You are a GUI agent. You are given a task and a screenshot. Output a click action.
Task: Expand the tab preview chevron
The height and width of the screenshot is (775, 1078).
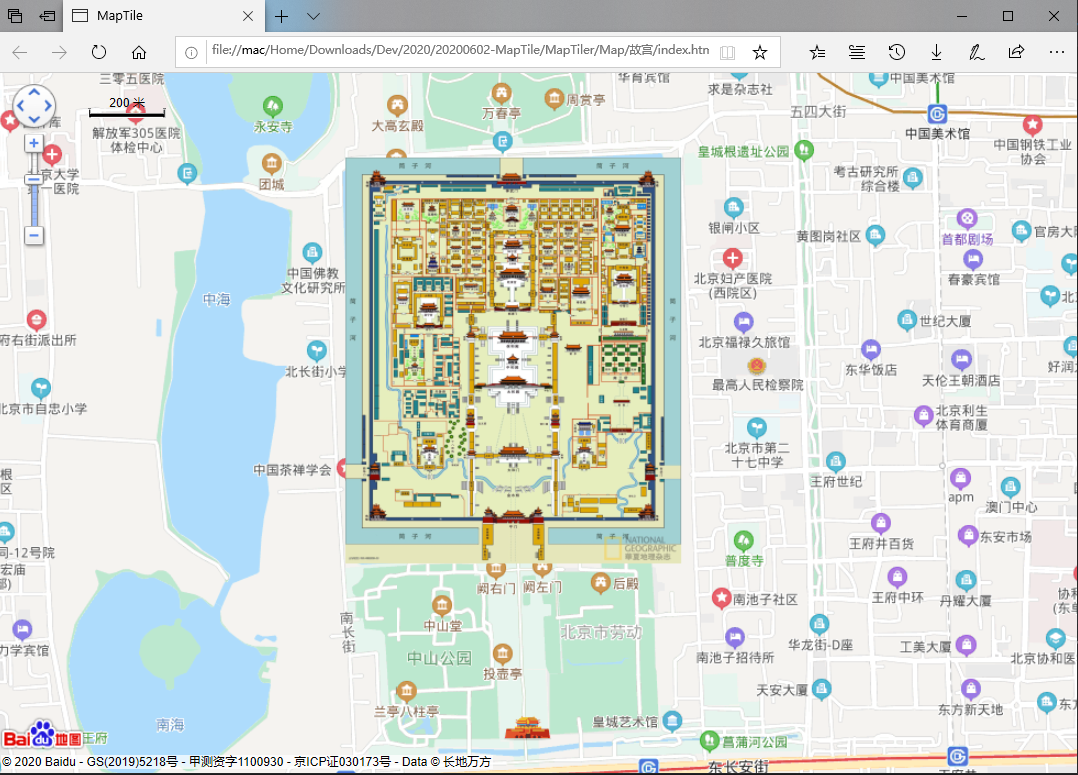pos(314,16)
